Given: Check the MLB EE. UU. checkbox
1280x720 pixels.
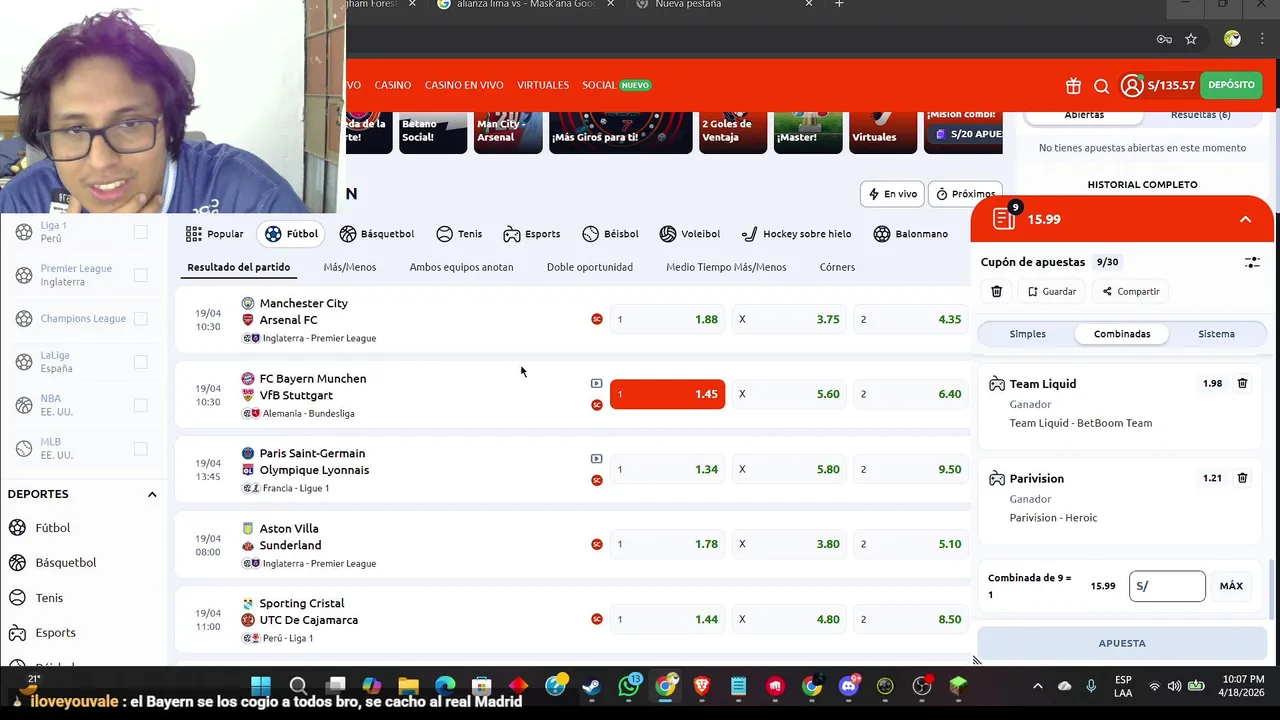Looking at the screenshot, I should 140,448.
